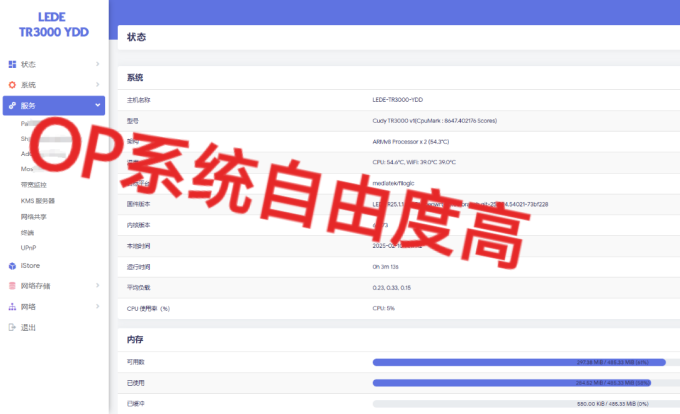The width and height of the screenshot is (680, 414).
Task: Click the 内存 section heading
Action: point(135,339)
